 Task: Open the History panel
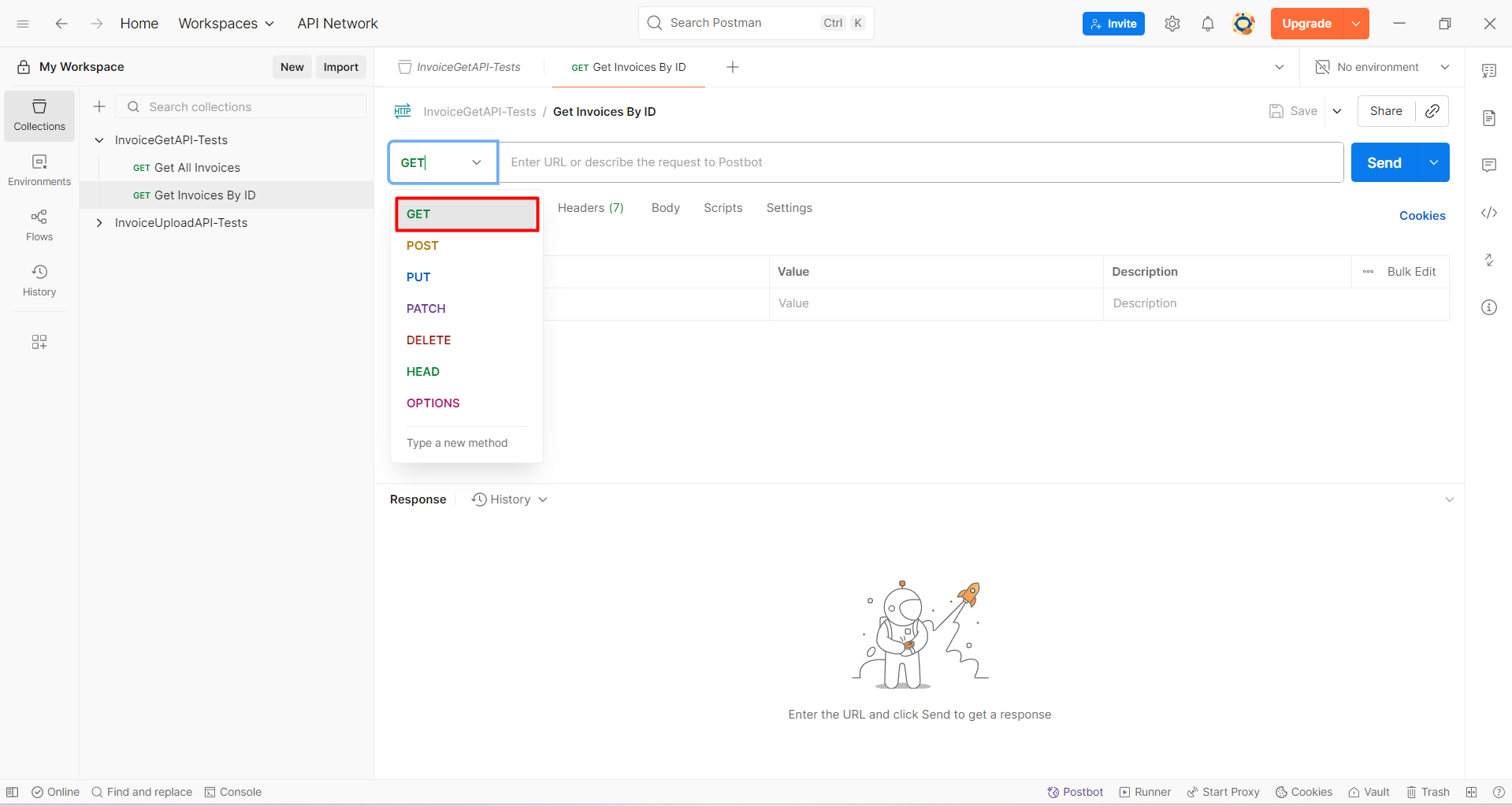coord(39,280)
